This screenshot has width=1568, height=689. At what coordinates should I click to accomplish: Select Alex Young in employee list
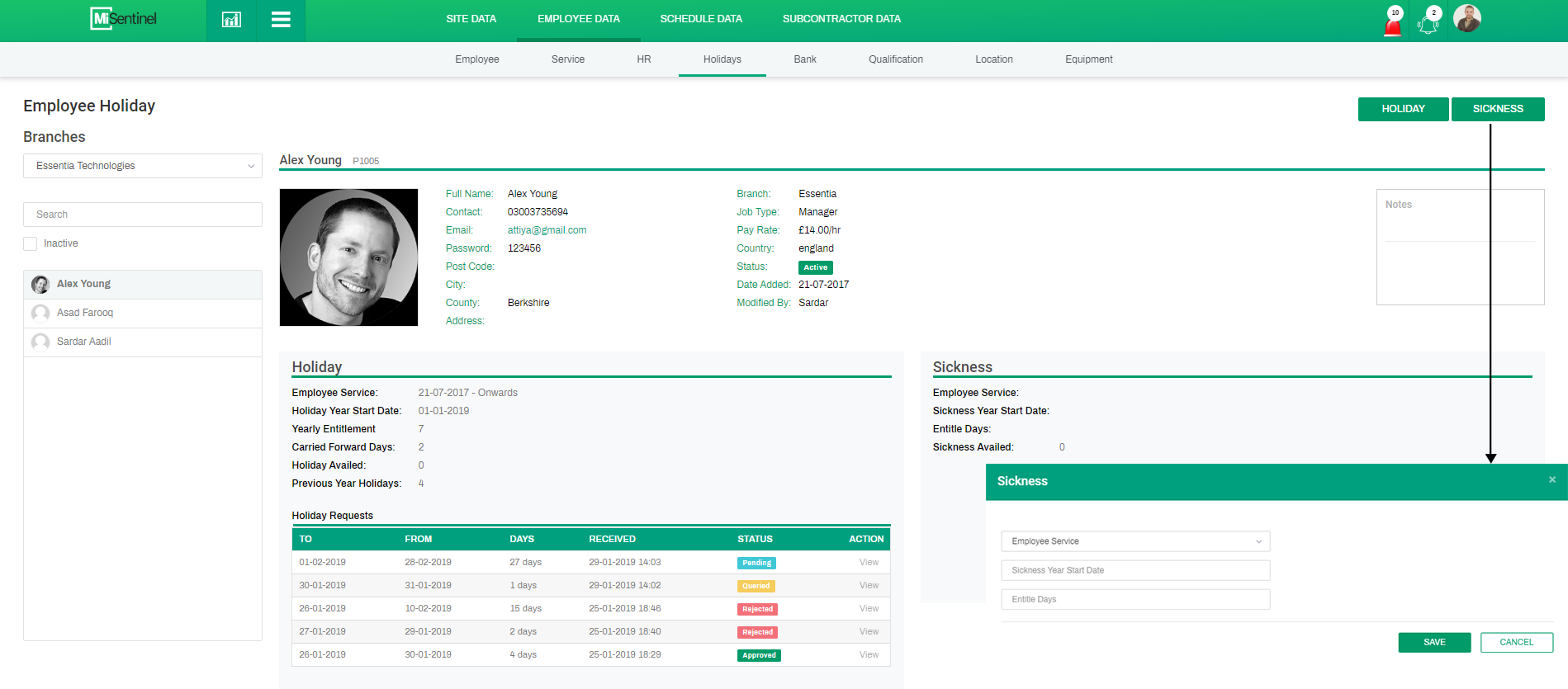(x=143, y=285)
